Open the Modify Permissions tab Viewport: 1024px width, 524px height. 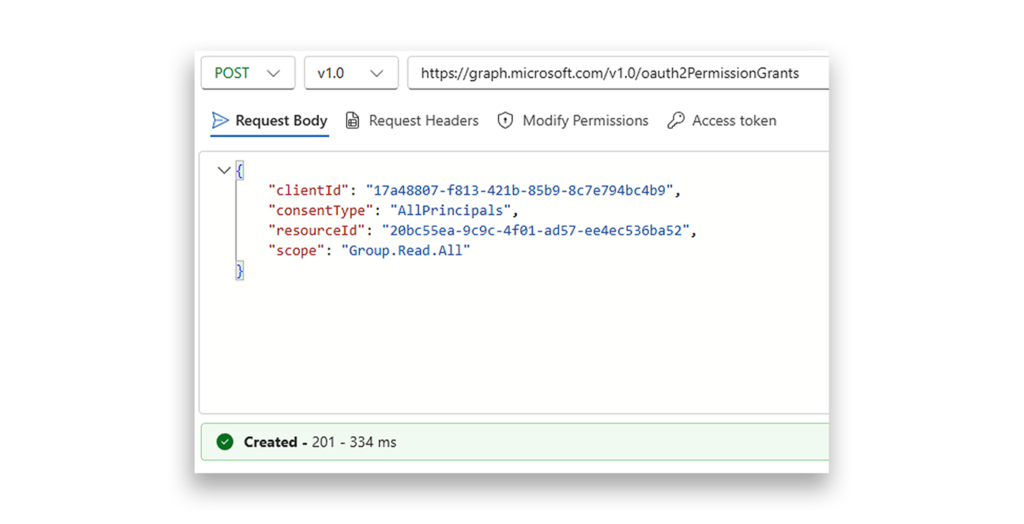click(573, 121)
